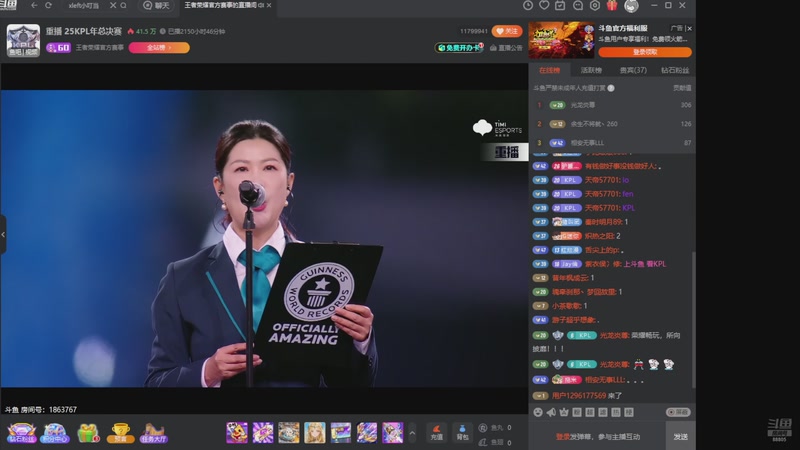Open the 全站榜 ranking button
Image resolution: width=800 pixels, height=450 pixels.
point(159,47)
